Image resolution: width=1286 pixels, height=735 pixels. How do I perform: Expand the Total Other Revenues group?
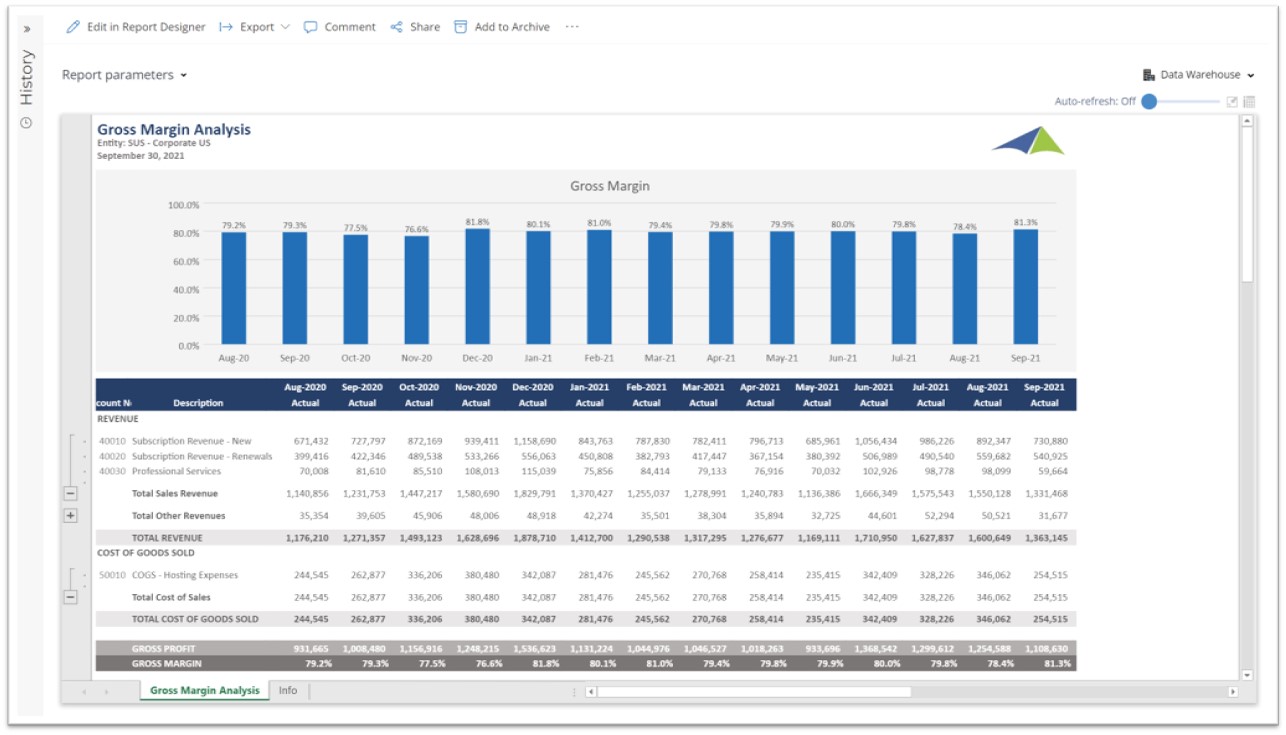(70, 516)
